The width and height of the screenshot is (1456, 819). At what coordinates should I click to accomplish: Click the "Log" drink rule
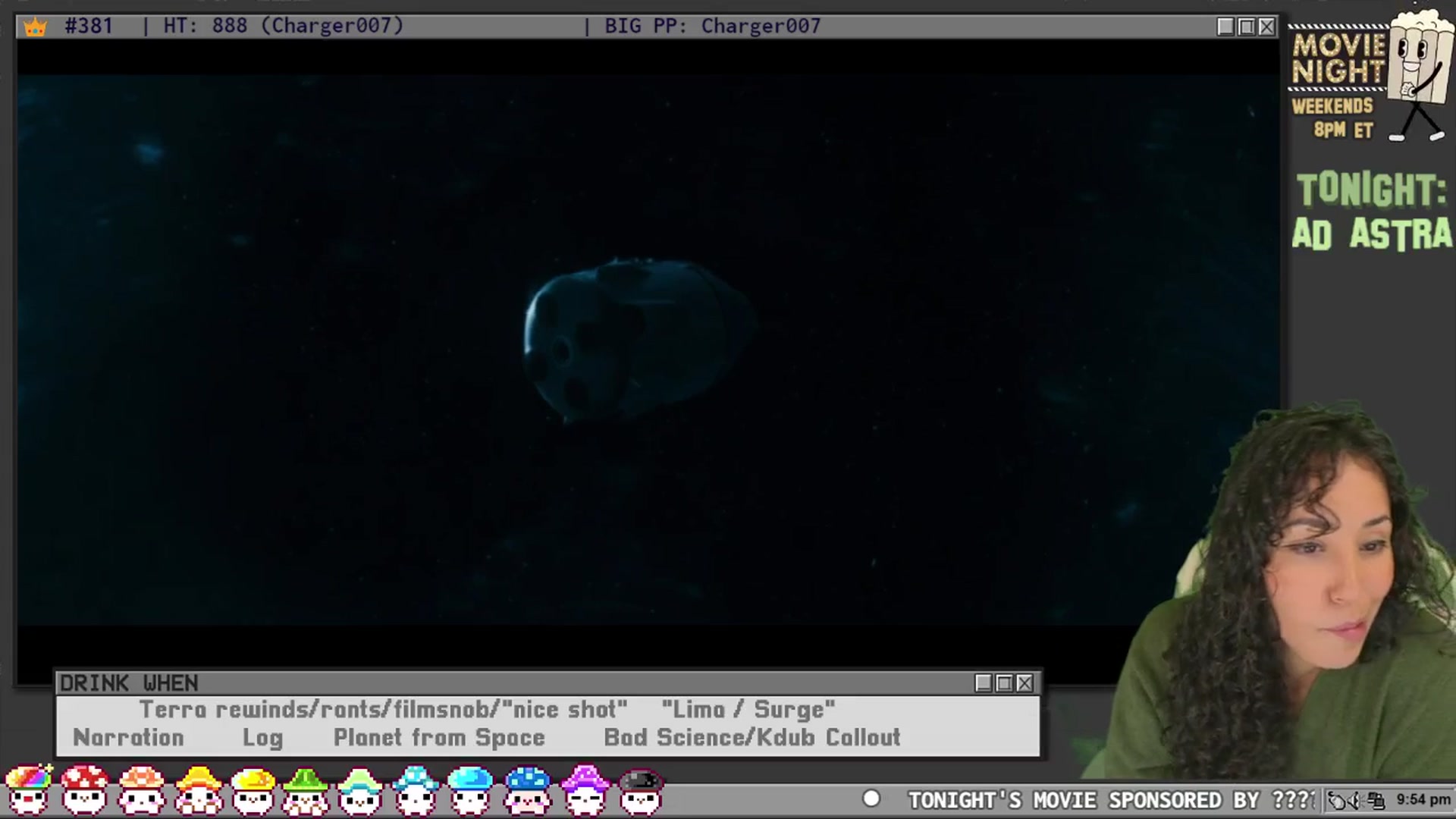[262, 739]
